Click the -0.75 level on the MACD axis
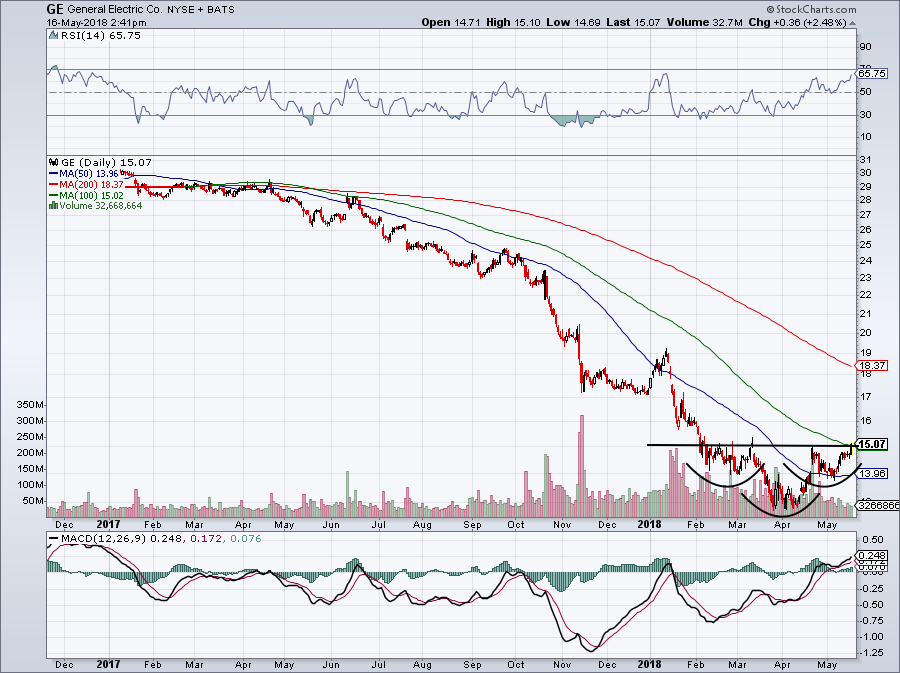Screen dimensions: 900x673 [872, 621]
